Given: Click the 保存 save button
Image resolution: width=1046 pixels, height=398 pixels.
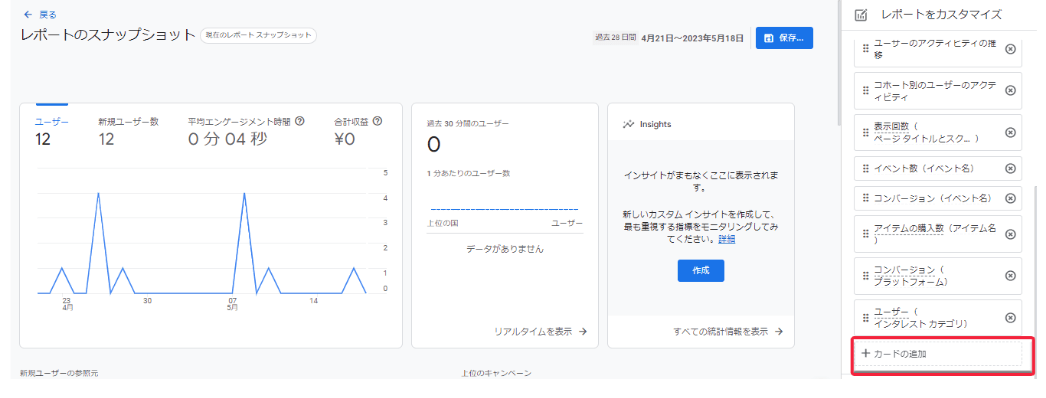Looking at the screenshot, I should [x=784, y=38].
